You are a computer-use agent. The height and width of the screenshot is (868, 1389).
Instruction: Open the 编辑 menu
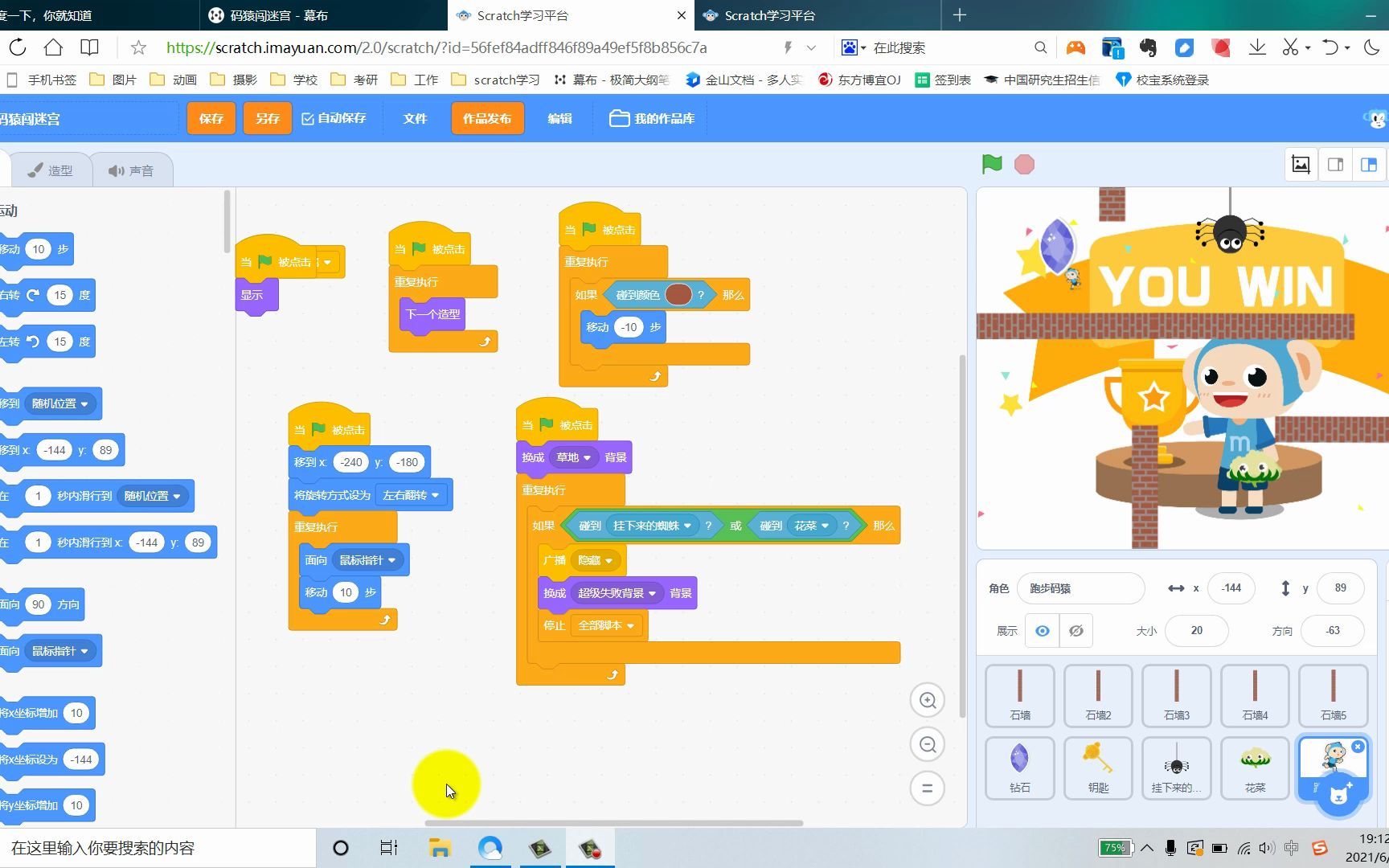[559, 118]
